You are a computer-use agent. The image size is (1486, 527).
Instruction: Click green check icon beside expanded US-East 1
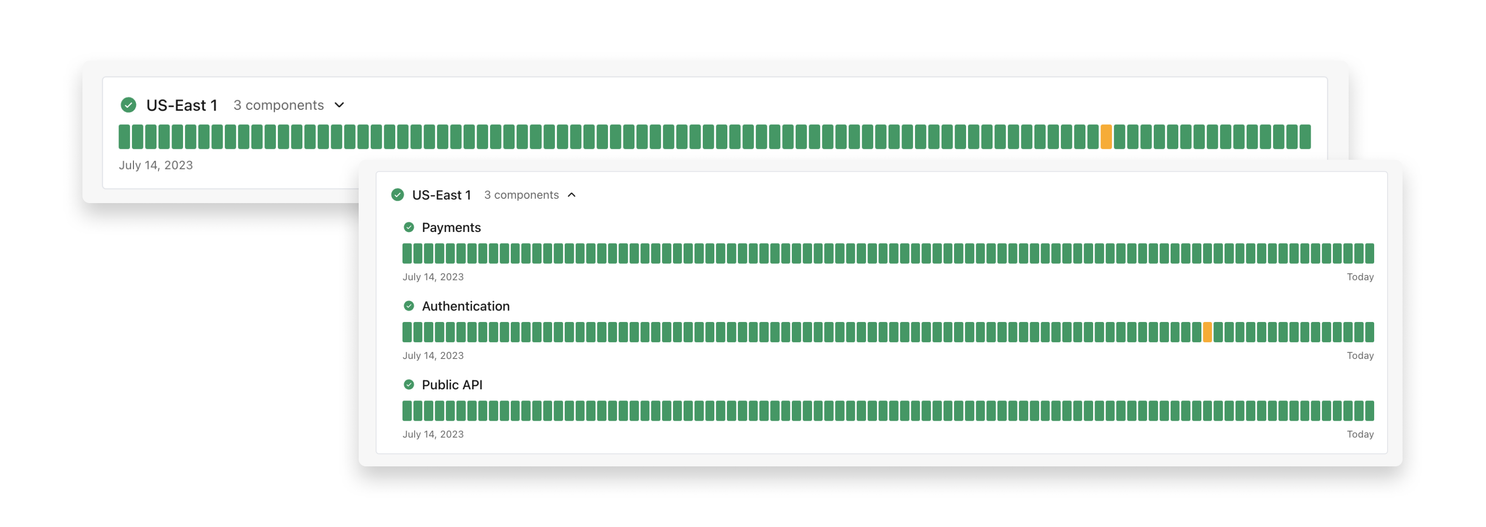click(x=397, y=195)
